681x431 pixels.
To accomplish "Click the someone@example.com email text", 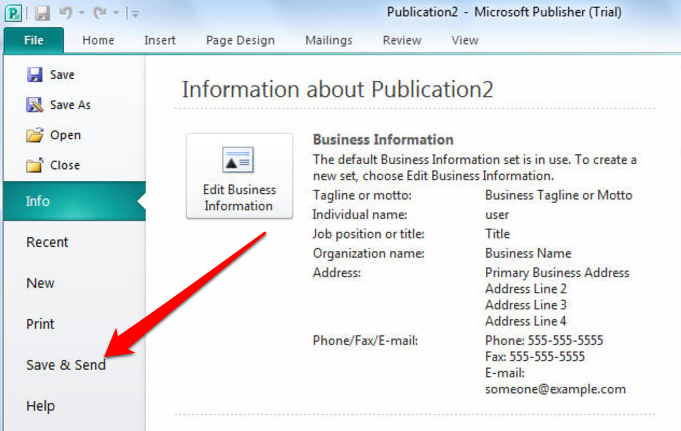I will [555, 389].
